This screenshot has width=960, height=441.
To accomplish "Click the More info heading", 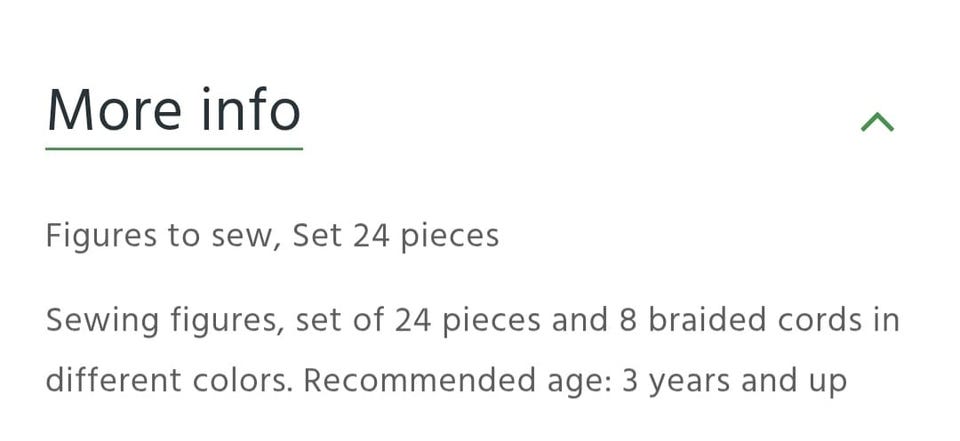I will (x=173, y=110).
